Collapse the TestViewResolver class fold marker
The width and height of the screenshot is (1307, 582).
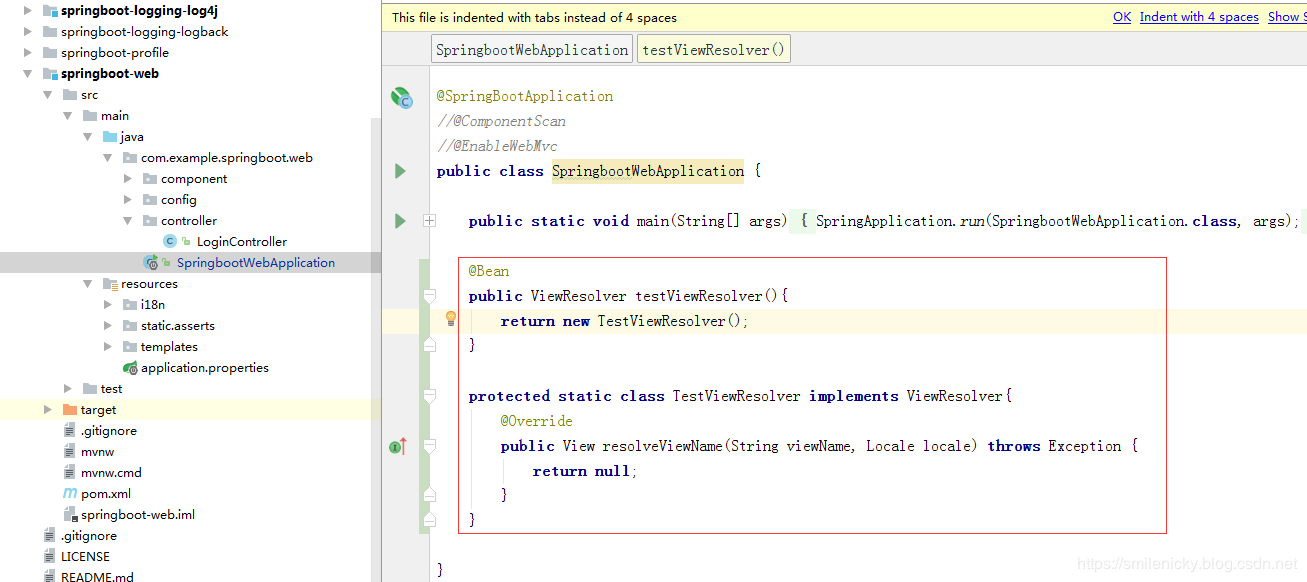click(x=430, y=396)
